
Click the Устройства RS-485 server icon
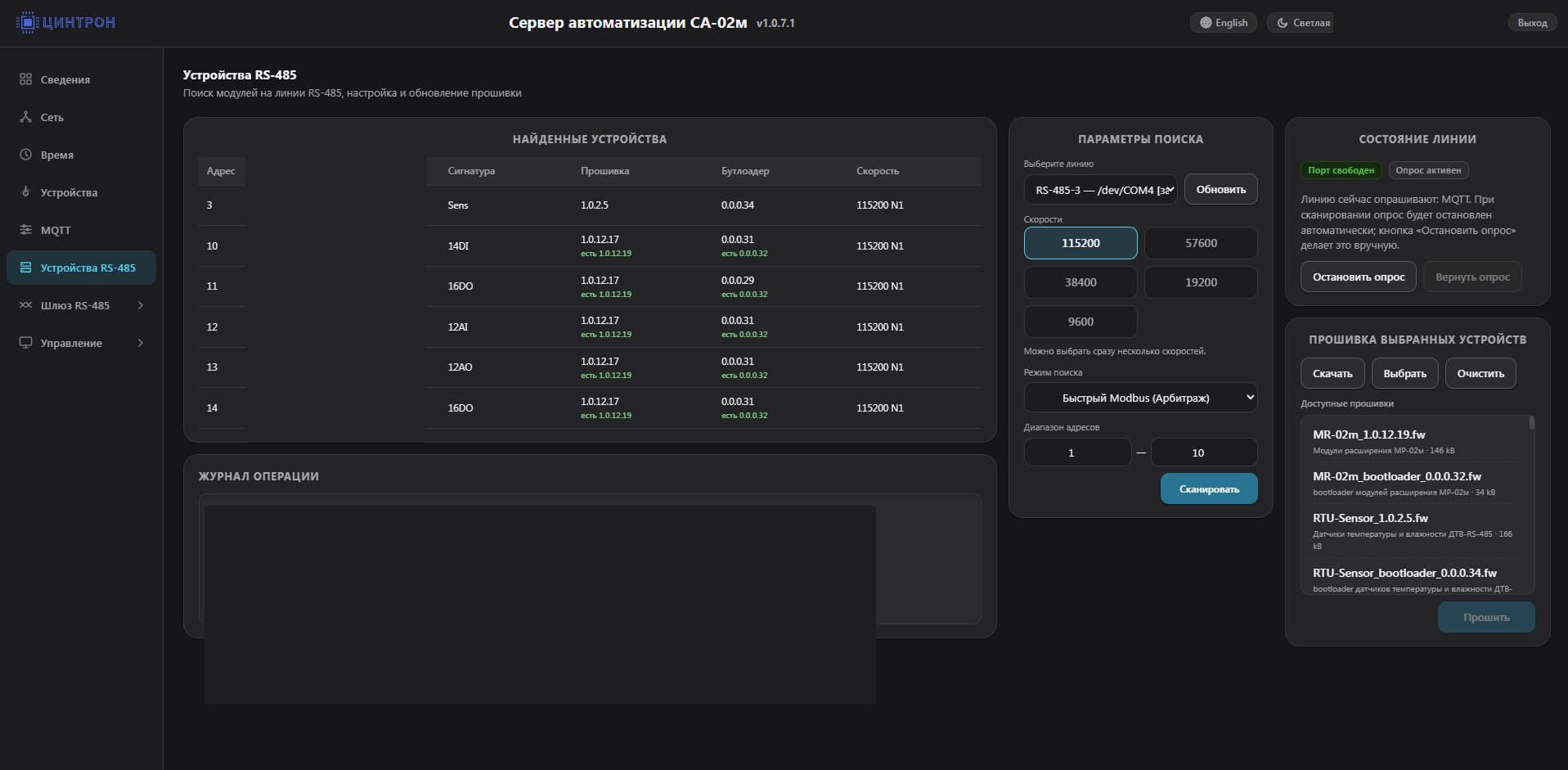25,268
